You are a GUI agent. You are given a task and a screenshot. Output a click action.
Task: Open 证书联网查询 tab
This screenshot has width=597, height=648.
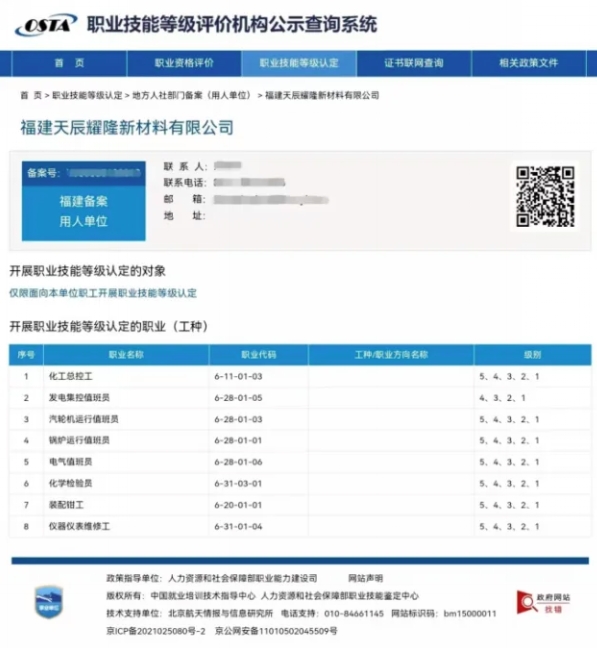pyautogui.click(x=414, y=63)
